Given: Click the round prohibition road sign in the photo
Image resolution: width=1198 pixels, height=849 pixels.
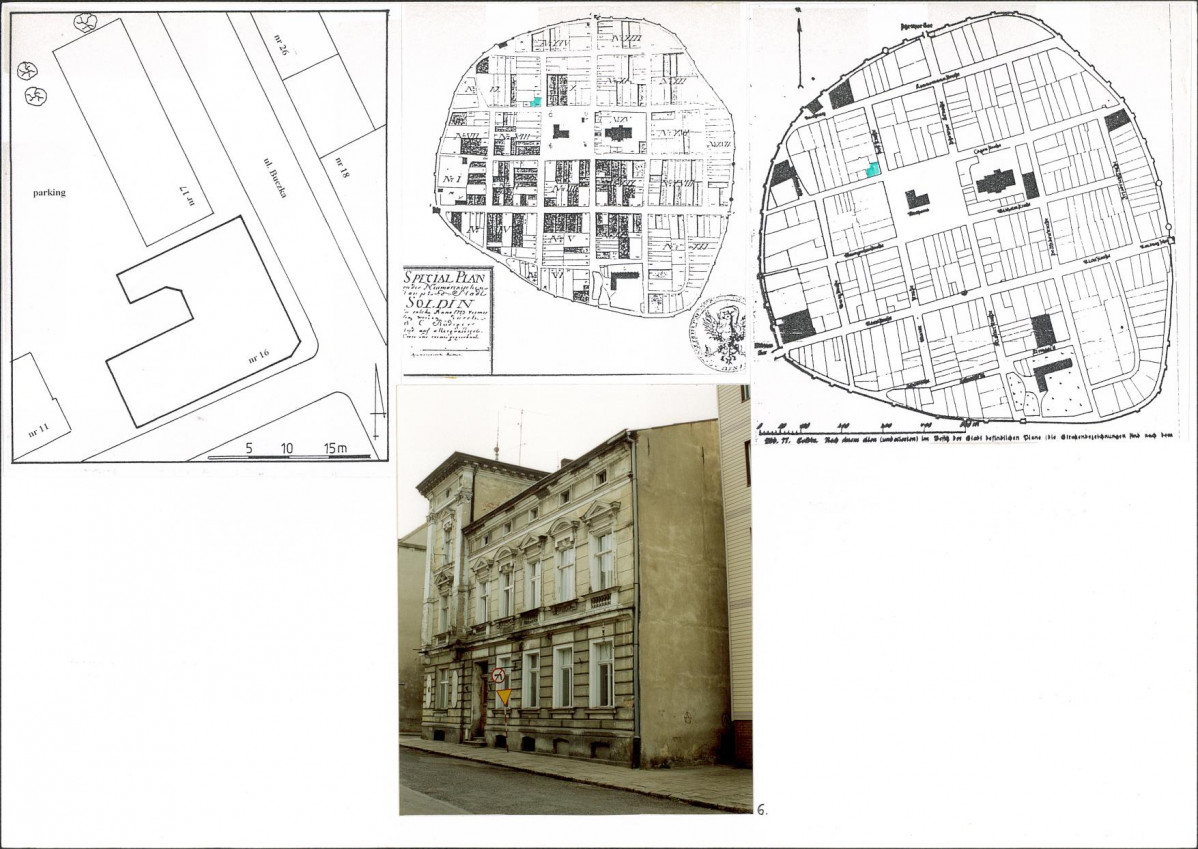Looking at the screenshot, I should (x=498, y=676).
